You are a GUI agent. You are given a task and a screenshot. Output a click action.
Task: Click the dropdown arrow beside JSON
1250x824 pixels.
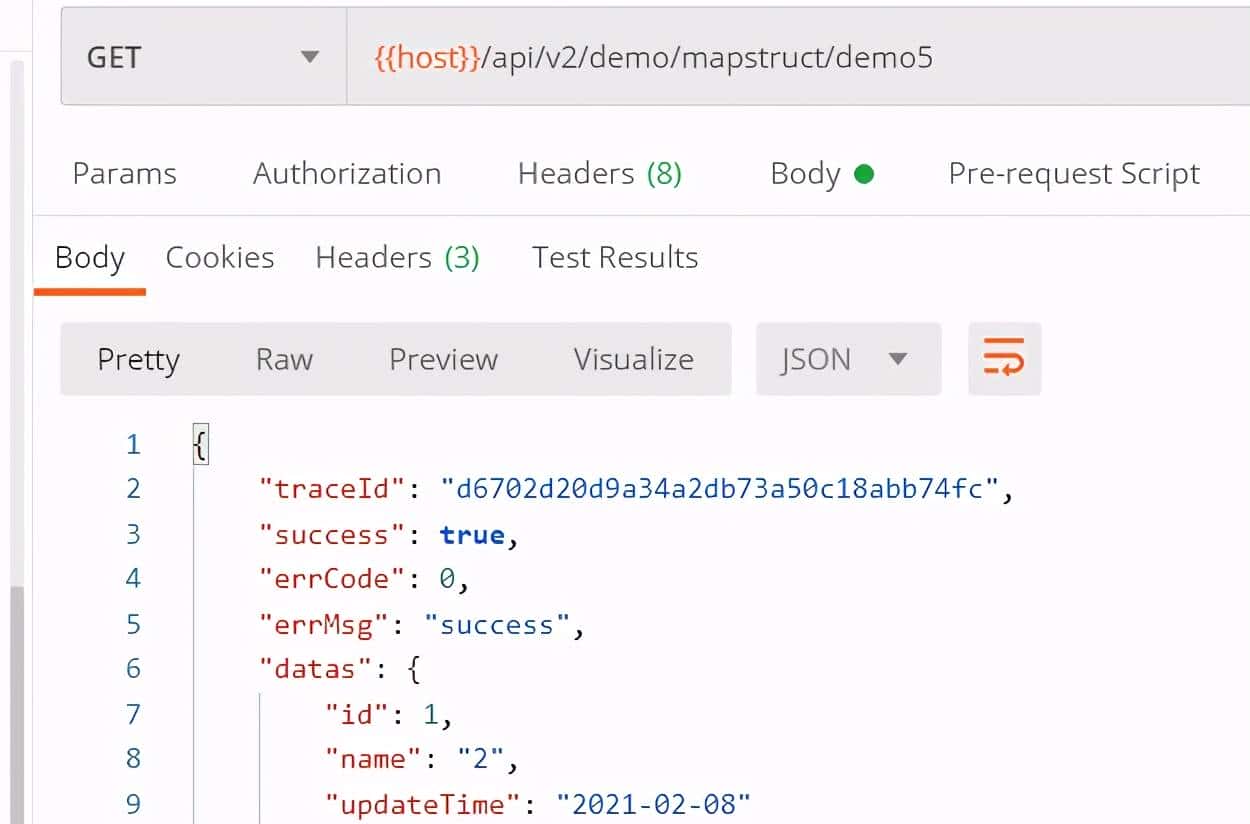[x=898, y=359]
